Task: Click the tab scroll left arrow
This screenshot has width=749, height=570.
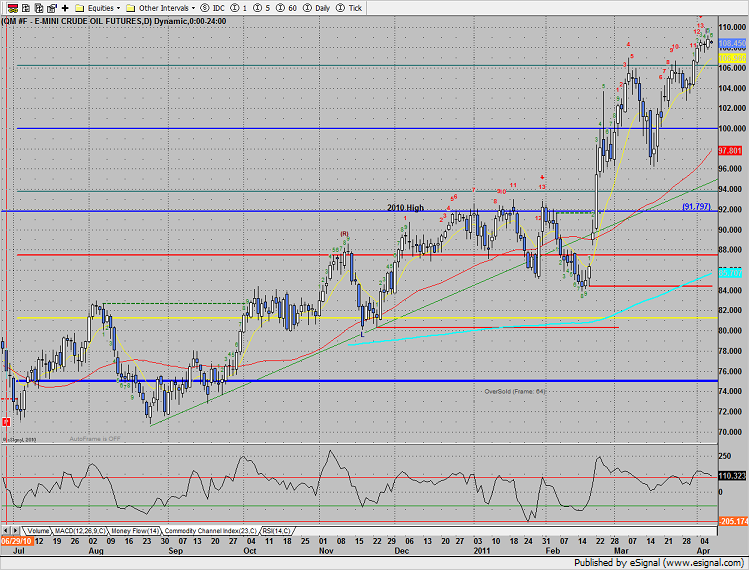Action: (x=6, y=530)
